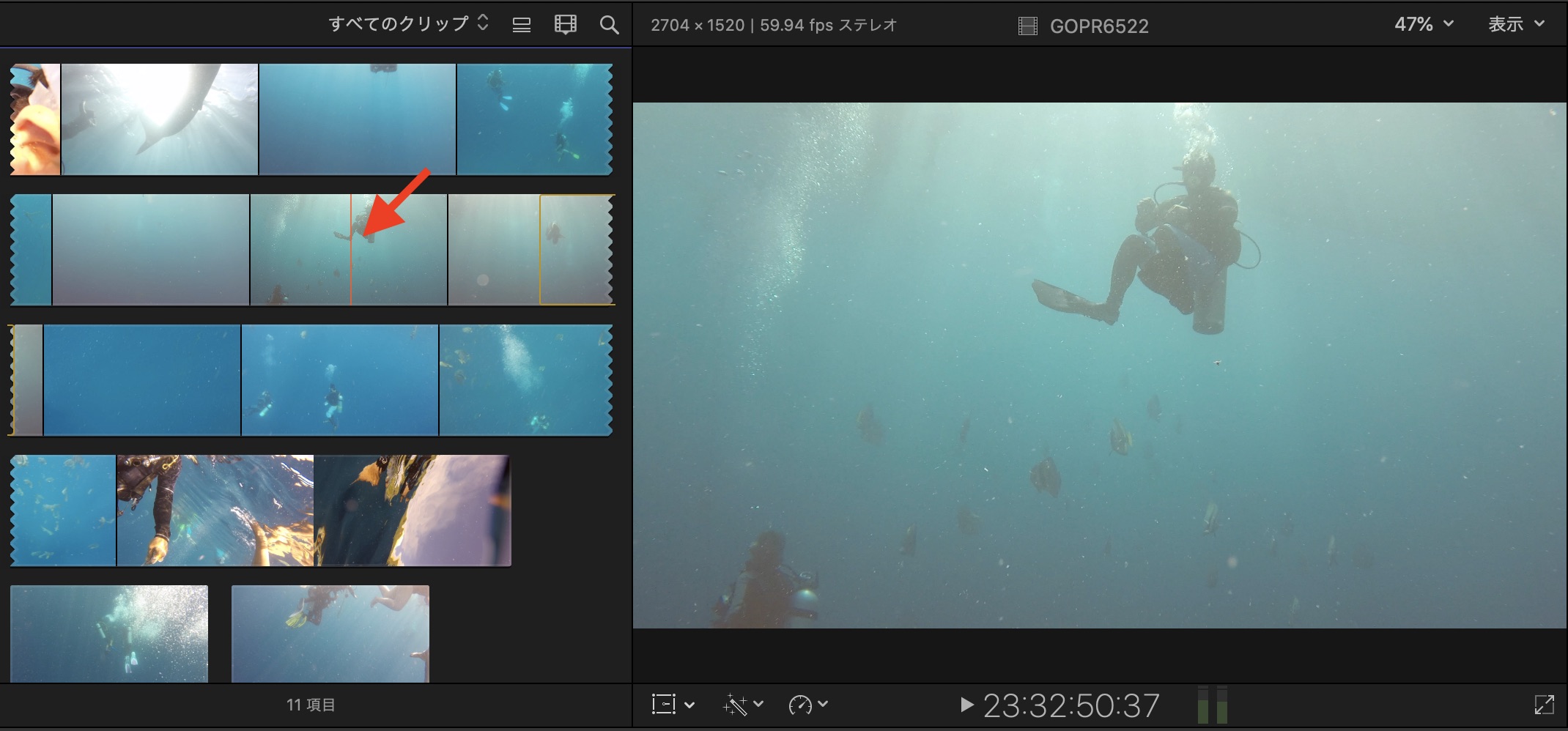Screen dimensions: 1568x731
Task: Open the clip appearance and filmstrip options
Action: click(x=565, y=25)
